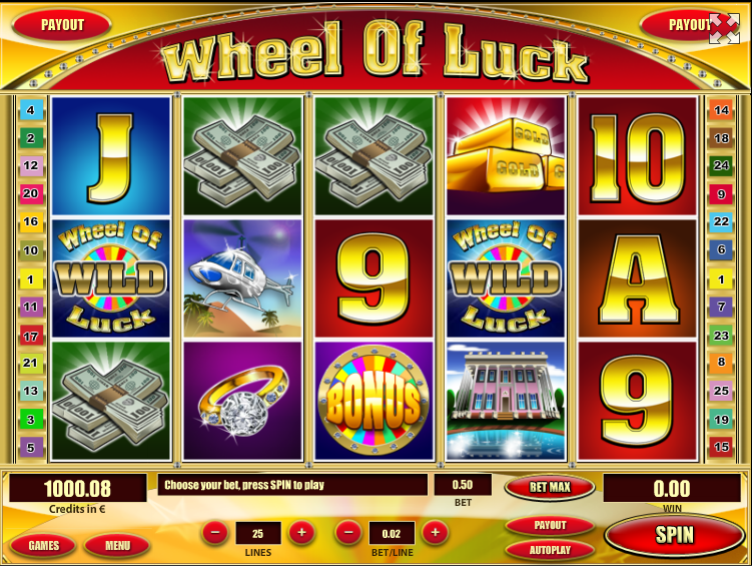Open the GAMES list
Screen dimensions: 752x566
click(44, 545)
